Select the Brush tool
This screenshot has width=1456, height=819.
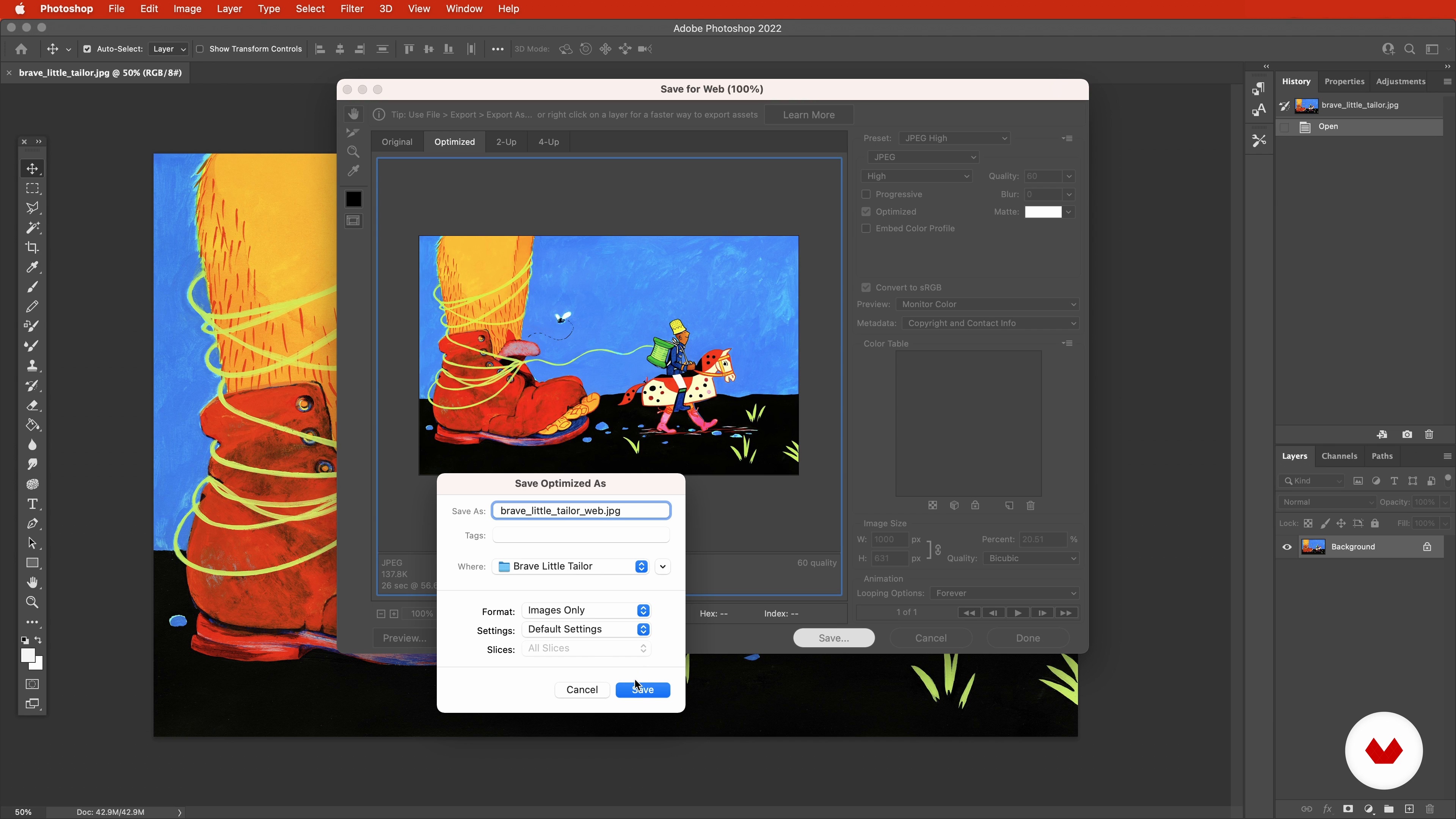click(32, 287)
